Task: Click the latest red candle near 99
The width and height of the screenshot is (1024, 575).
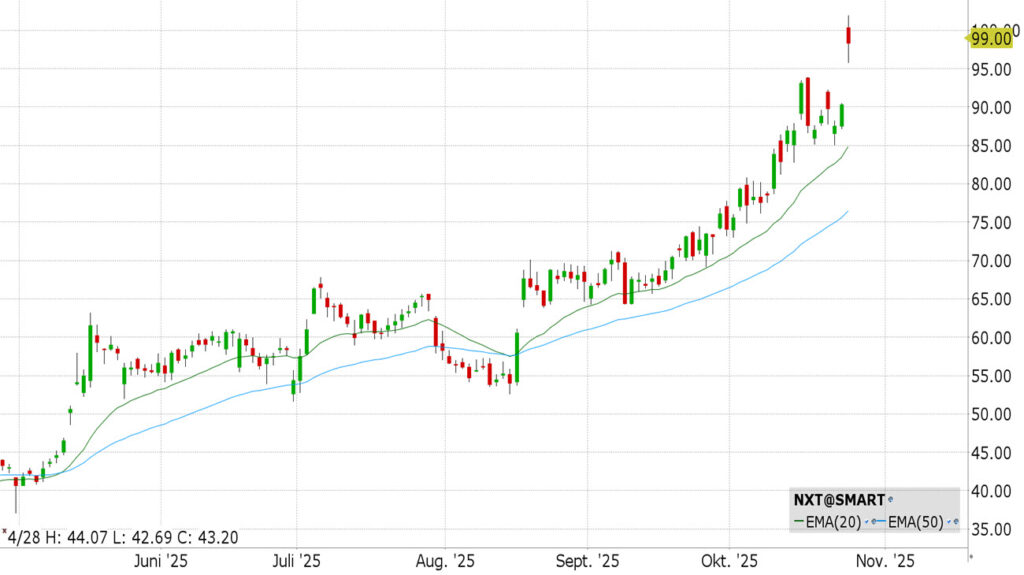Action: [x=848, y=36]
